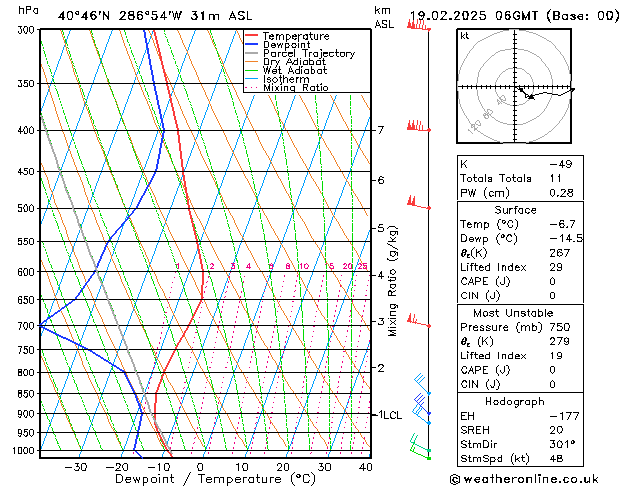The height and width of the screenshot is (486, 629).
Task: Click the 1000 hPa pressure label
Action: click(x=24, y=450)
